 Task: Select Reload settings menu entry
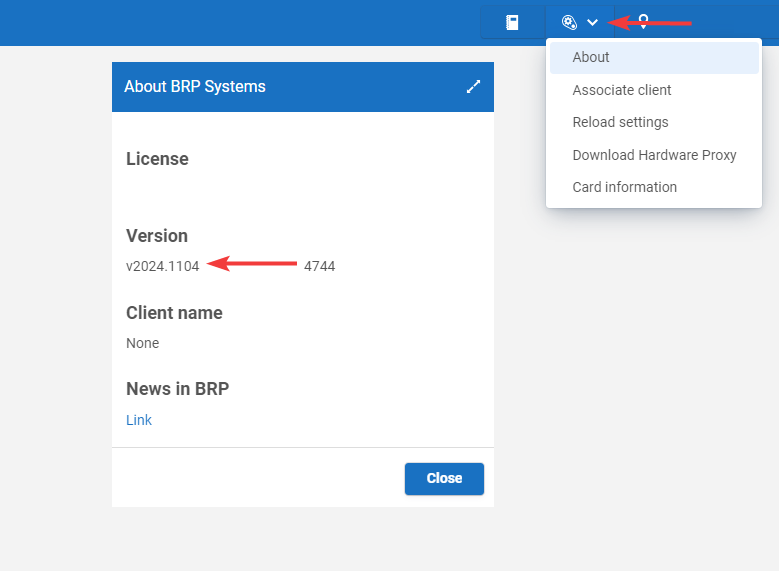(x=654, y=122)
